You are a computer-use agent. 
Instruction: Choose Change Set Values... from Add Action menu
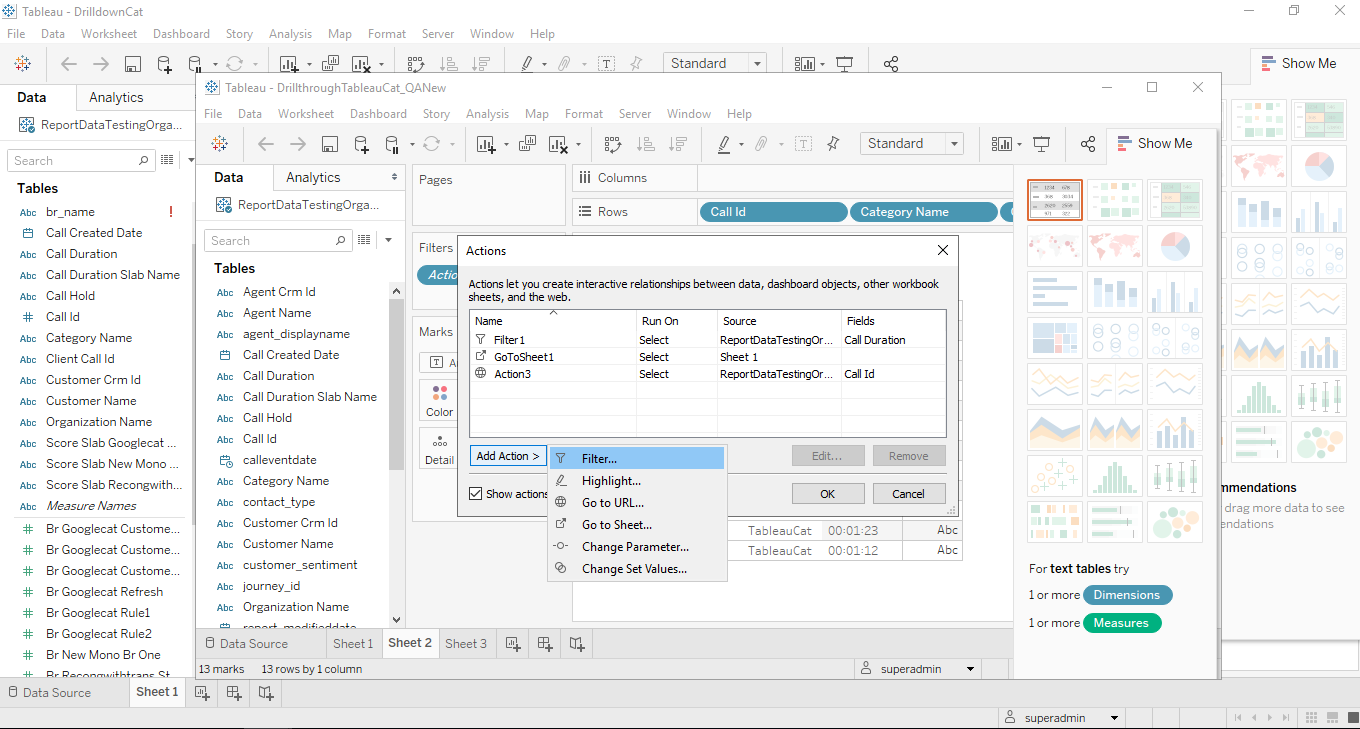(636, 569)
